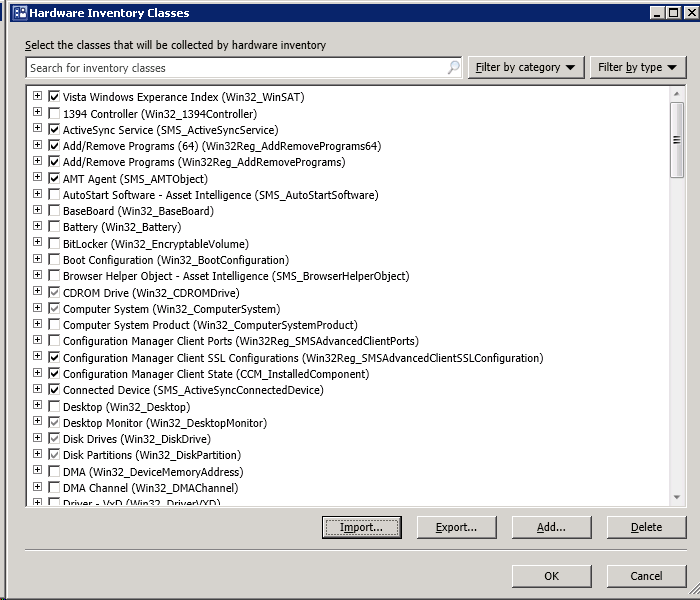Expand Browser Helper Object node
The image size is (700, 600).
[38, 275]
